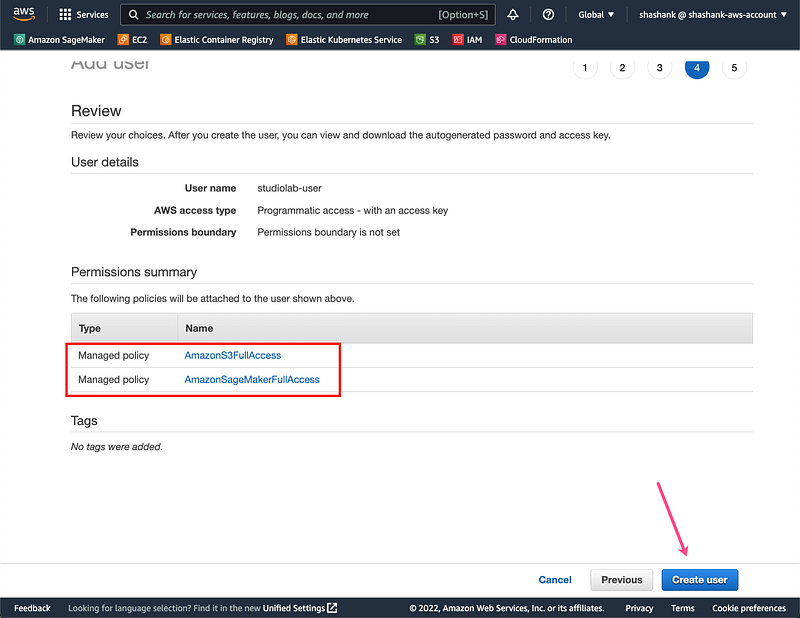This screenshot has height=618, width=800.
Task: Expand the shashank account menu dropdown
Action: (713, 15)
